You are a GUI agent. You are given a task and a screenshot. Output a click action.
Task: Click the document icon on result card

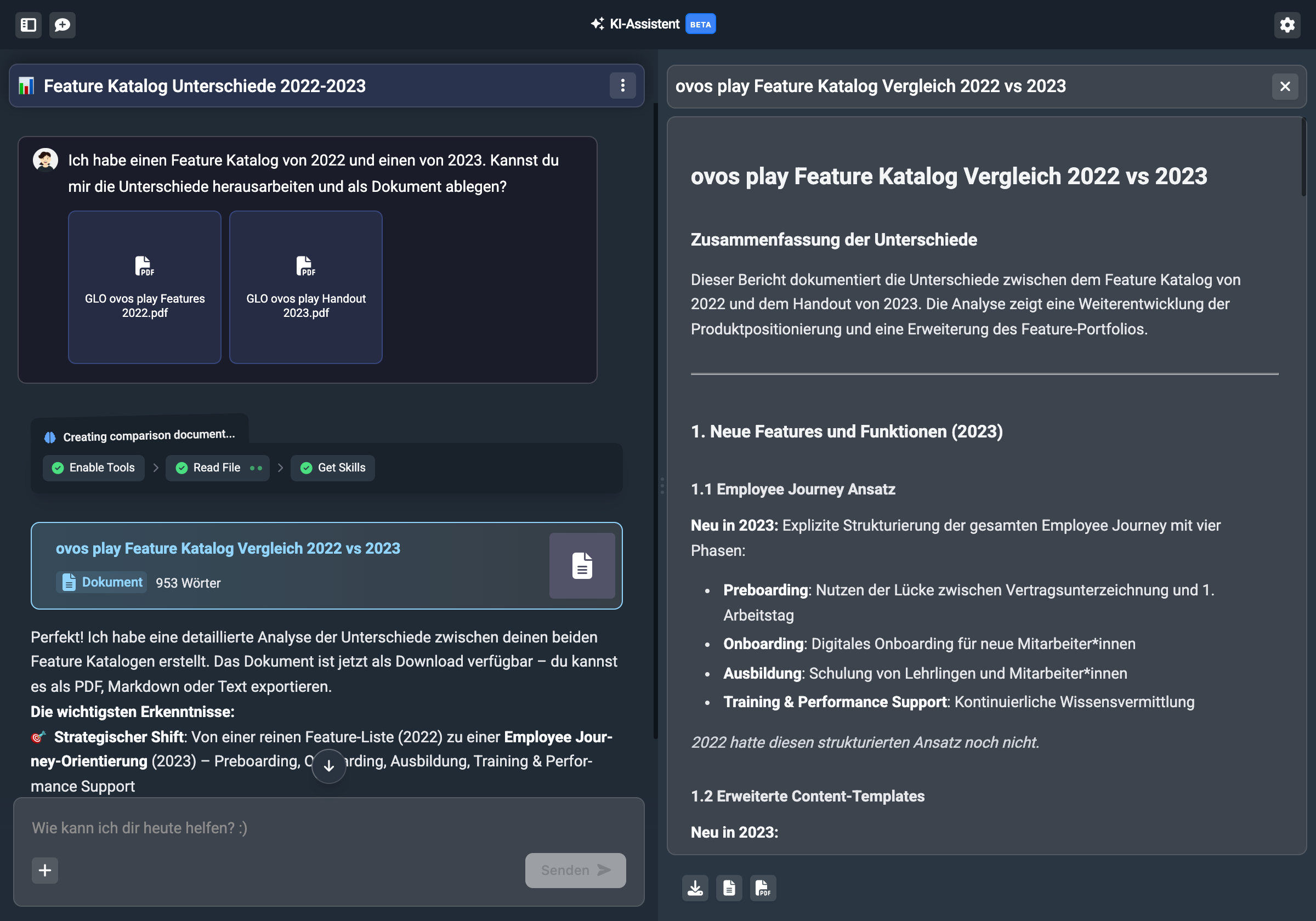coord(582,566)
